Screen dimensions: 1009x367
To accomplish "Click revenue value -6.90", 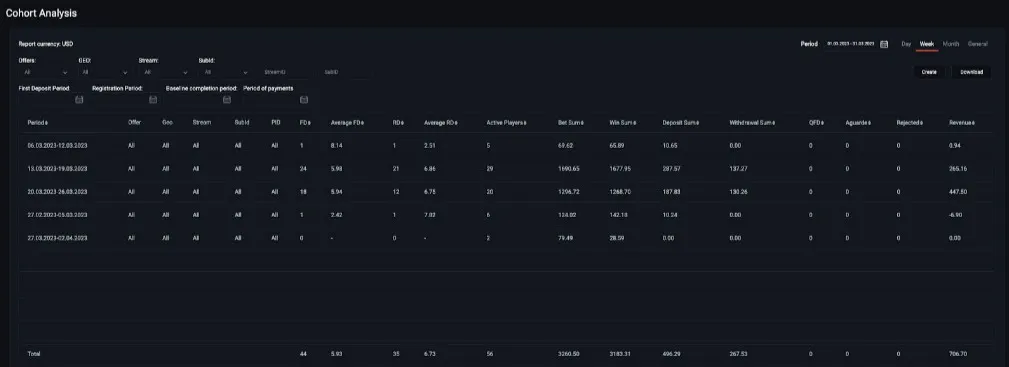I will 956,214.
